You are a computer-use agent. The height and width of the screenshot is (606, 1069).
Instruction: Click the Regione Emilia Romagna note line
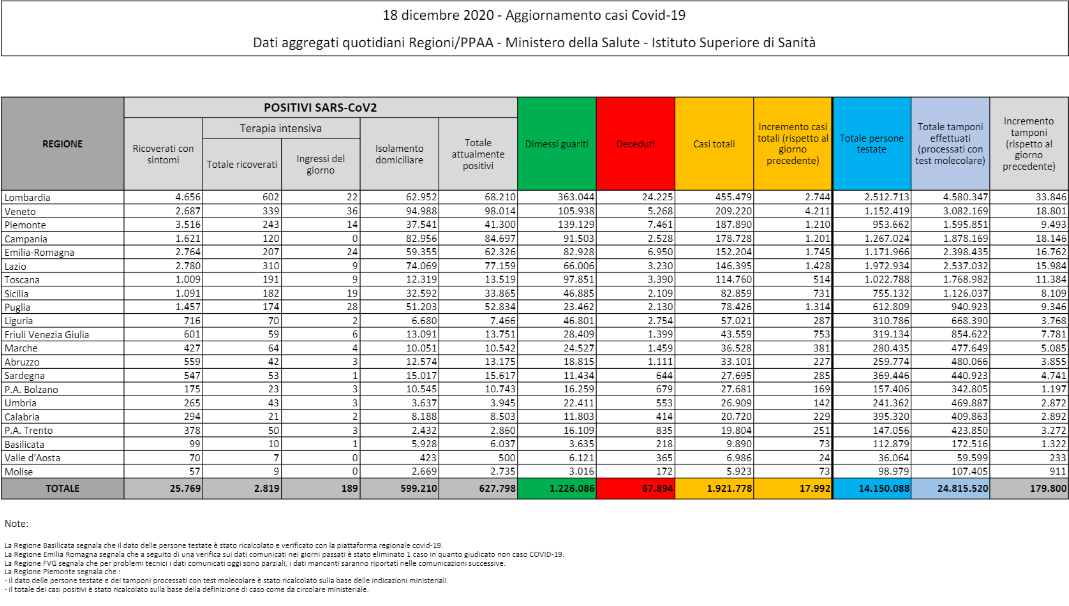point(284,554)
